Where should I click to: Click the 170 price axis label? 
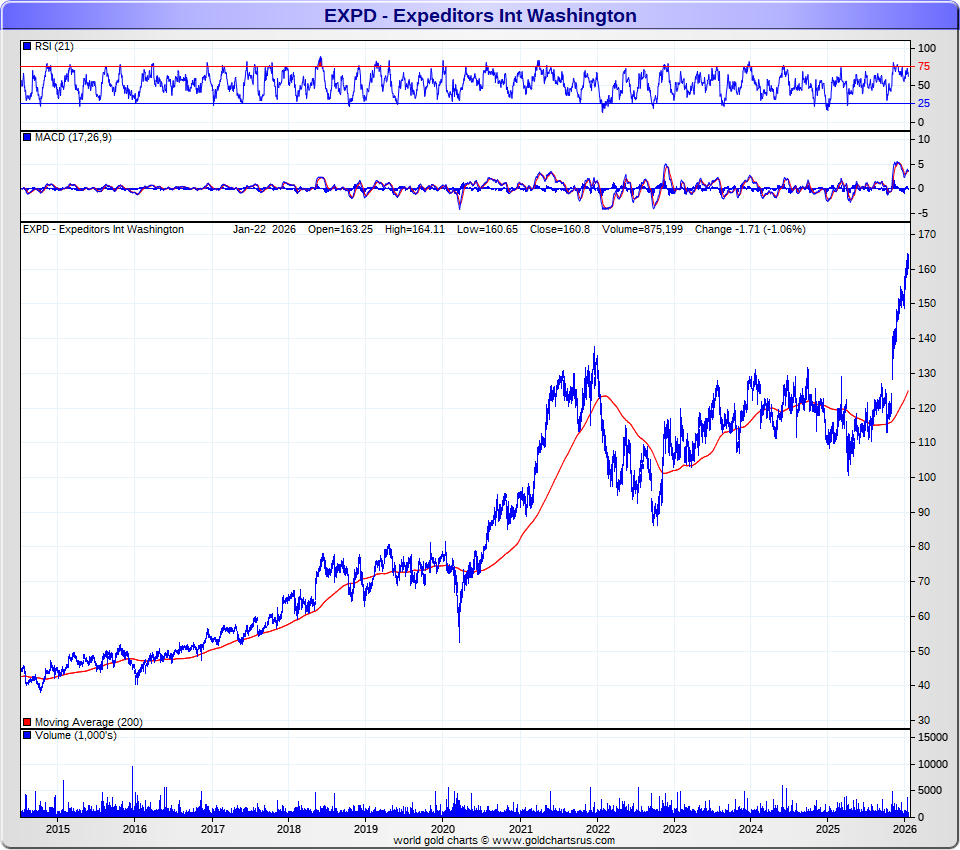[x=926, y=235]
